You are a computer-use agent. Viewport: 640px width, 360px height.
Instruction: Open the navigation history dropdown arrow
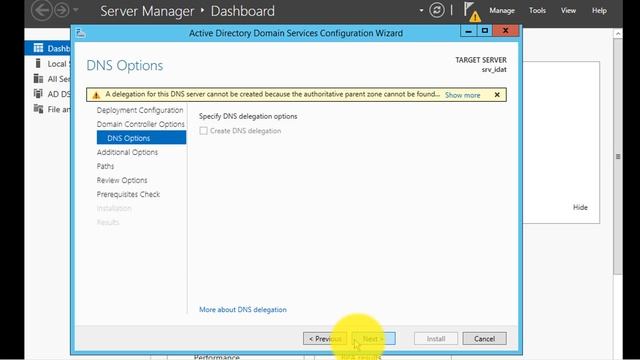coord(76,10)
